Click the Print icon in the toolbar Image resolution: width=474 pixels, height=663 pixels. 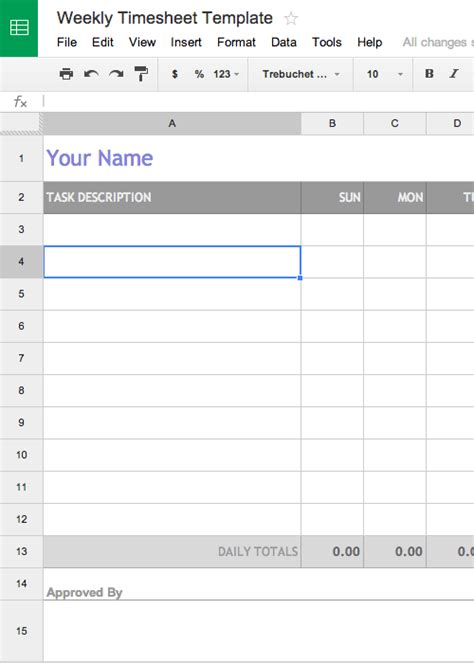pyautogui.click(x=66, y=74)
